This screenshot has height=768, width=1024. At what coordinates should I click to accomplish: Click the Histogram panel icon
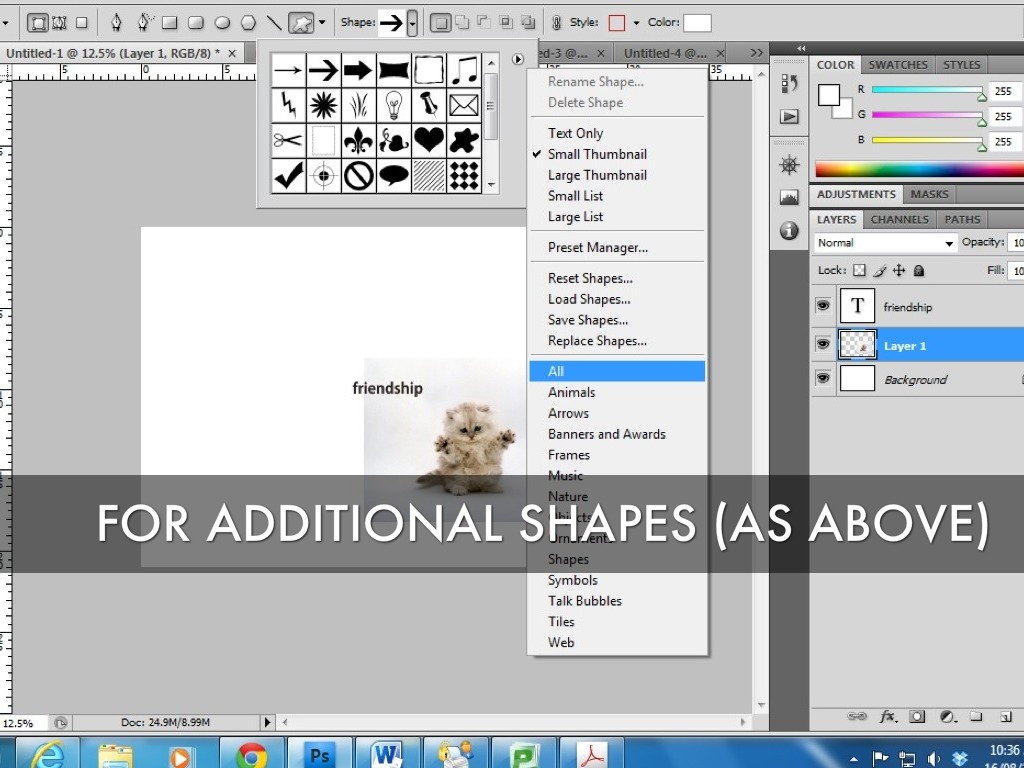point(789,198)
